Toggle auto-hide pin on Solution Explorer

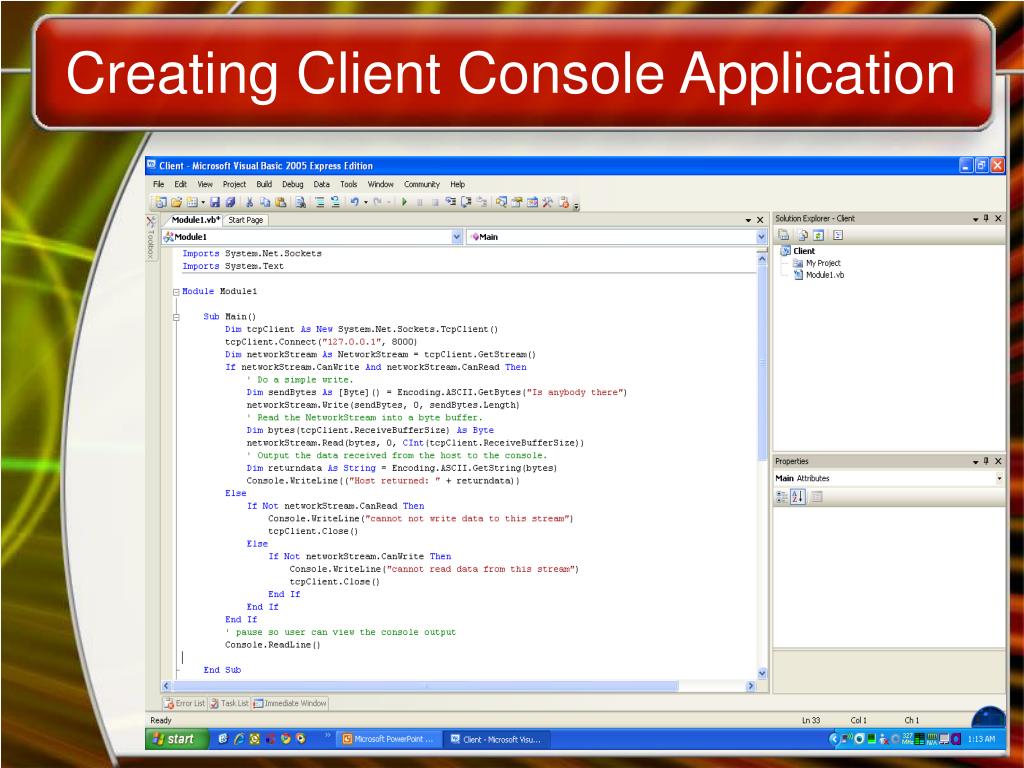[x=986, y=219]
